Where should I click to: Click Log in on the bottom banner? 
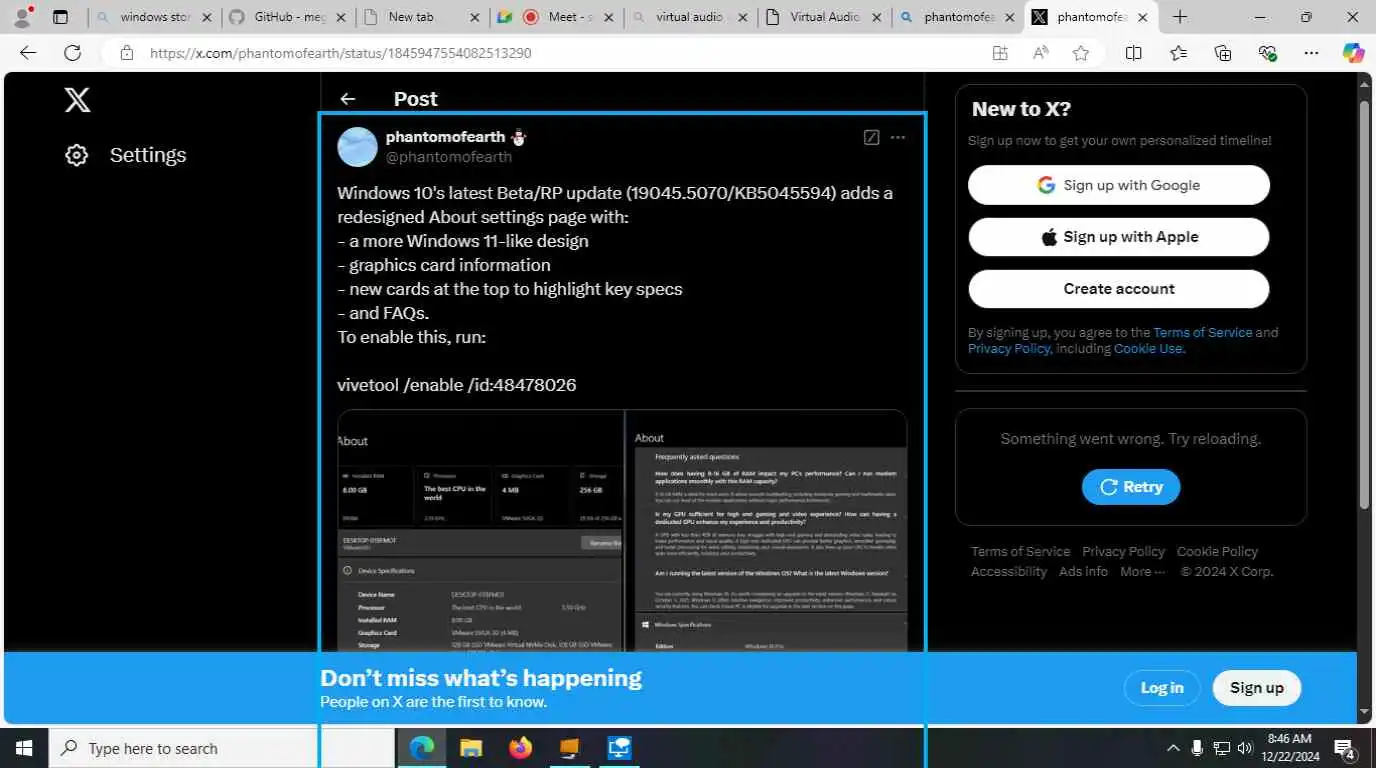click(x=1162, y=688)
